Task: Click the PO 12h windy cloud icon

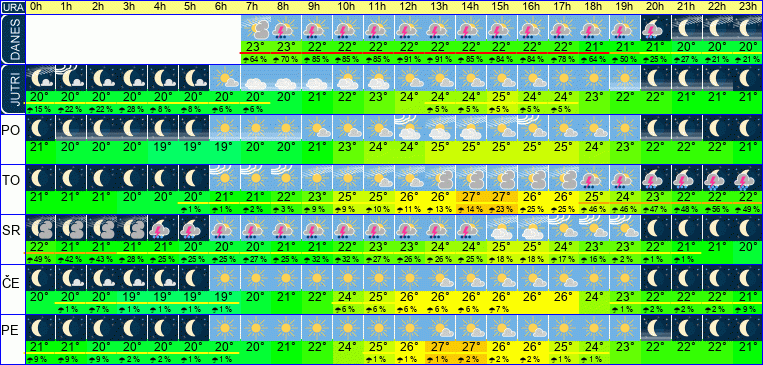Action: click(x=410, y=128)
